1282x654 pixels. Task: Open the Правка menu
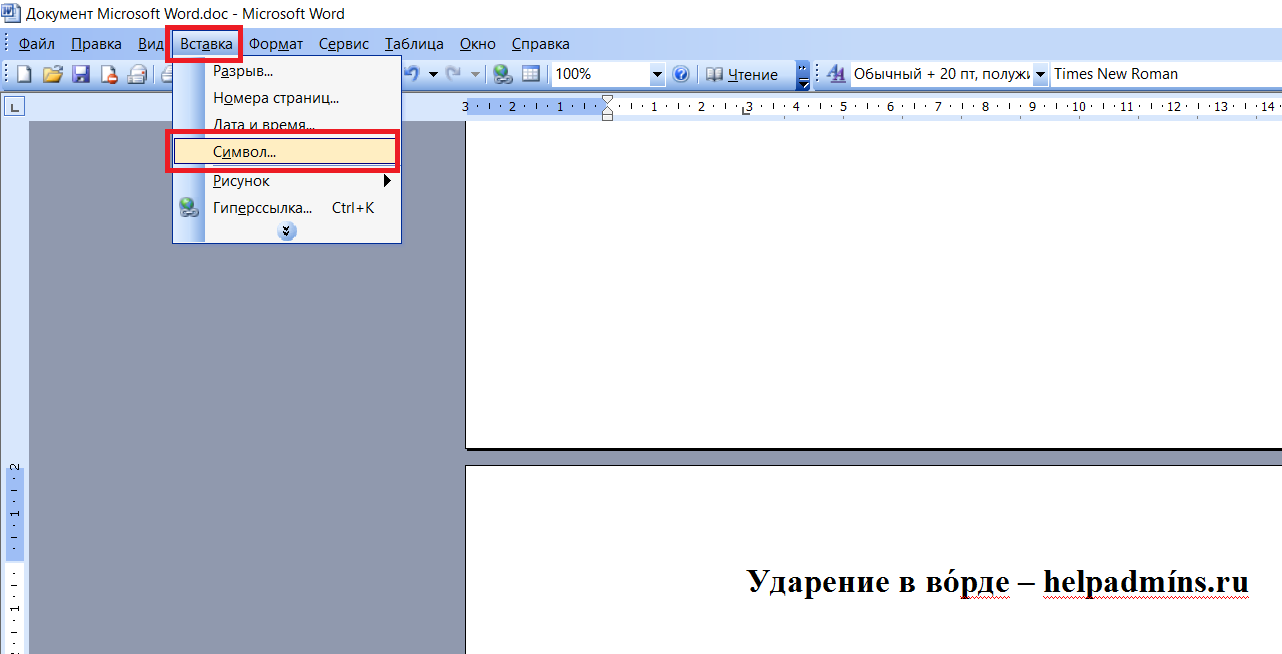[x=97, y=44]
